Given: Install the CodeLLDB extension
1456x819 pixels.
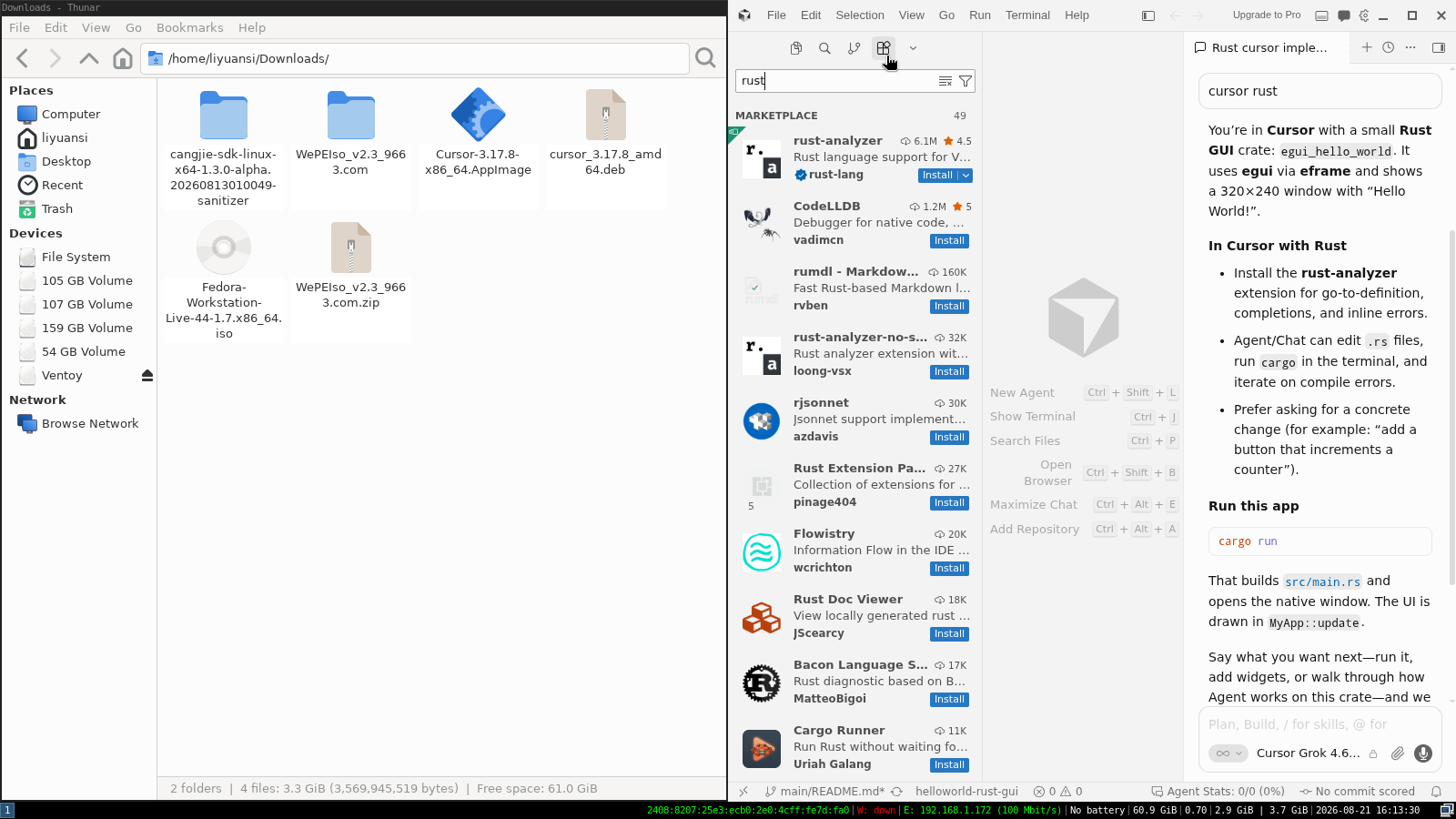Looking at the screenshot, I should click(x=949, y=241).
